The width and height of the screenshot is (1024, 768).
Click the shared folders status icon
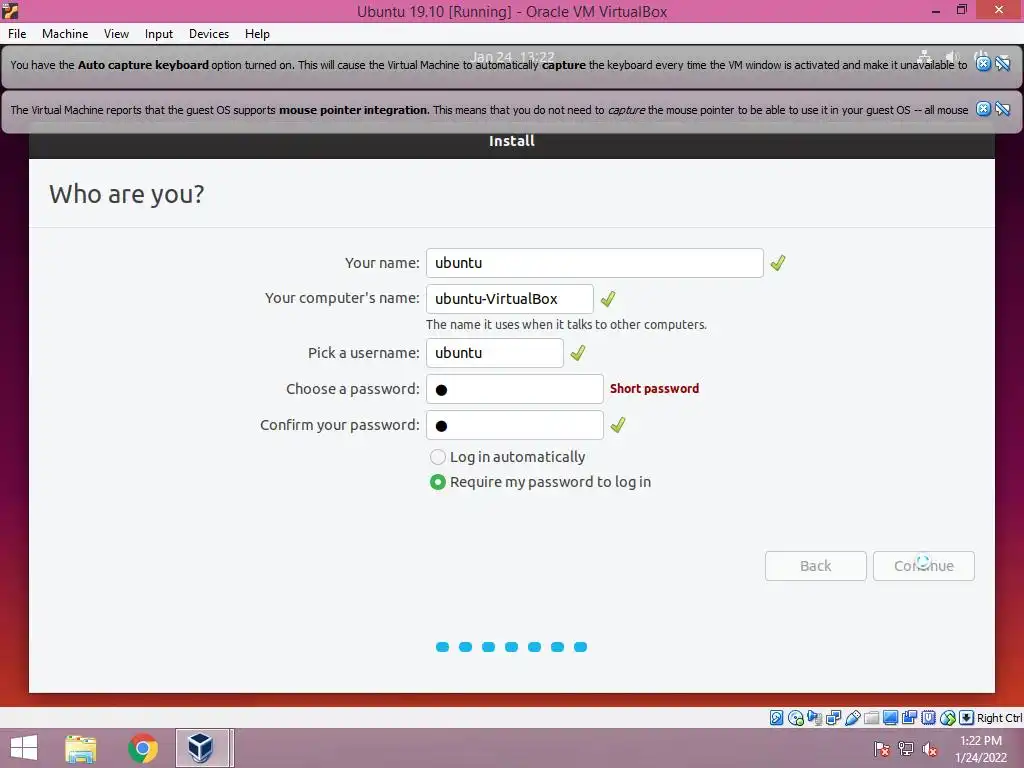[x=871, y=718]
